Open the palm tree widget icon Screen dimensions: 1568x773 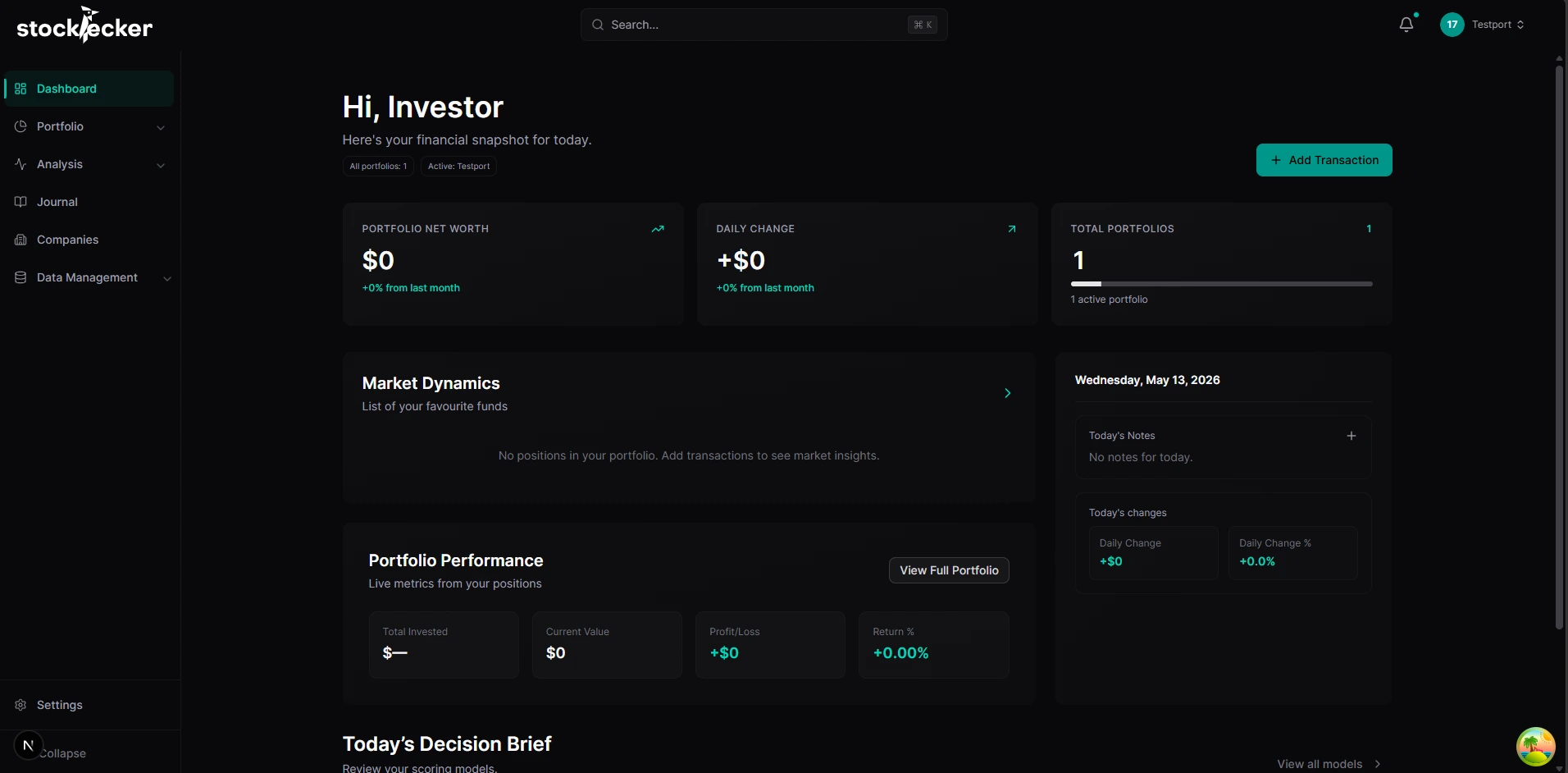(1535, 747)
